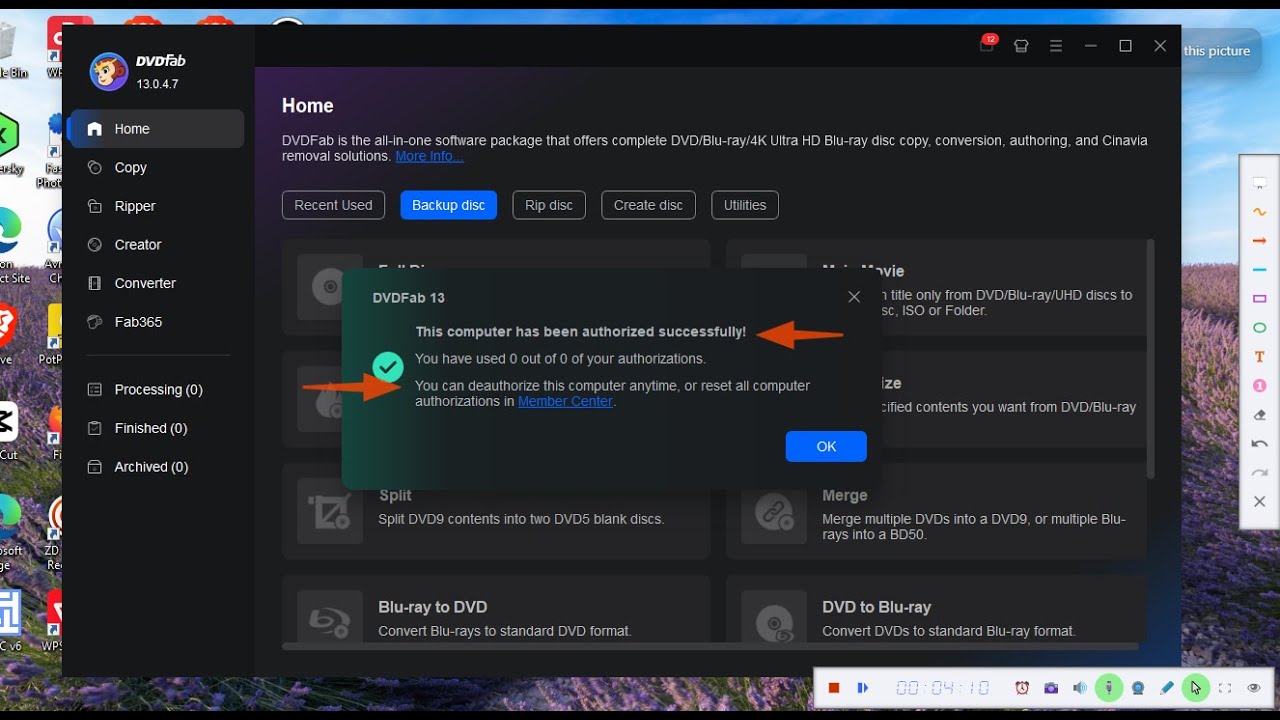Click the Creator icon in sidebar
This screenshot has width=1280, height=720.
[x=95, y=245]
